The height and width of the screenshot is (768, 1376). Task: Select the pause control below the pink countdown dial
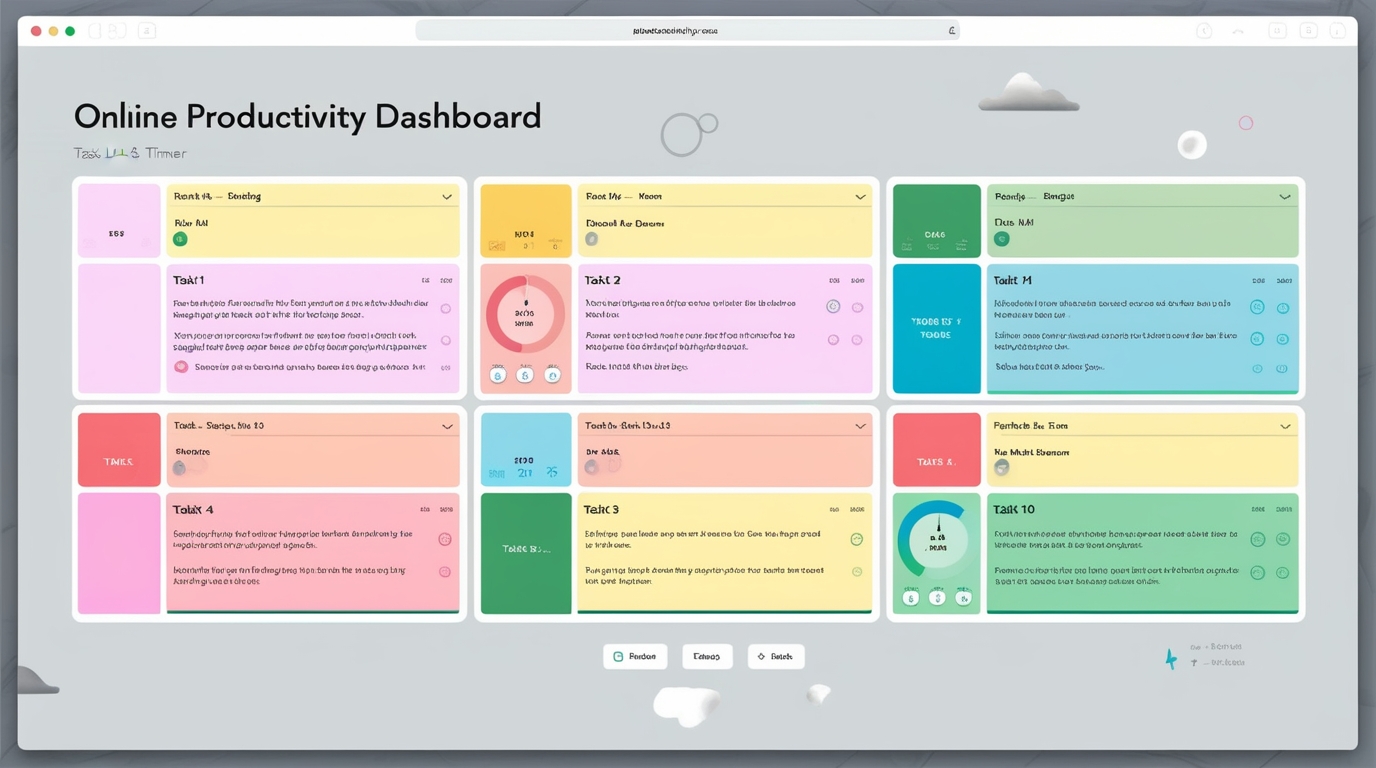pyautogui.click(x=525, y=374)
